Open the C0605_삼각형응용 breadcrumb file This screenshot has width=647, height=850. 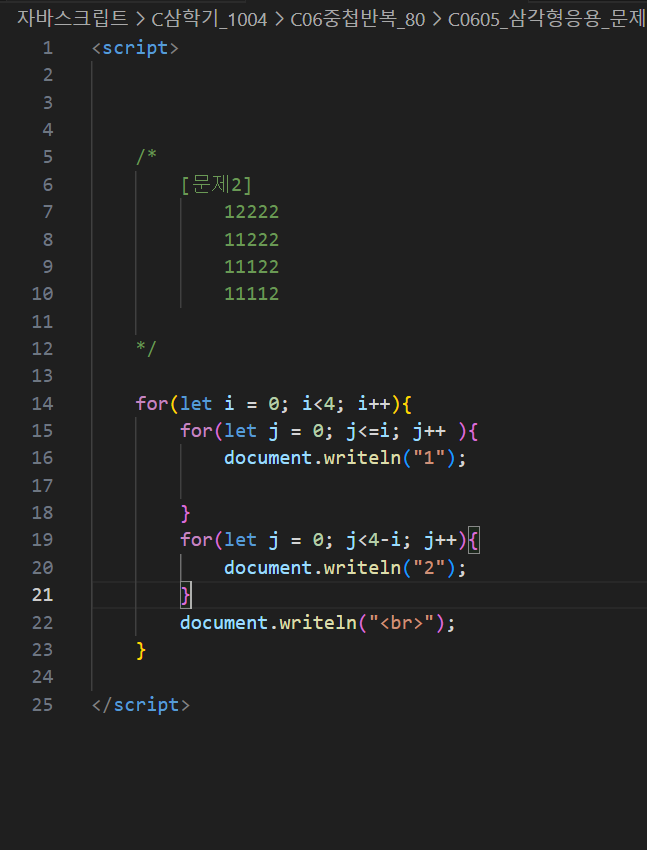tap(547, 19)
